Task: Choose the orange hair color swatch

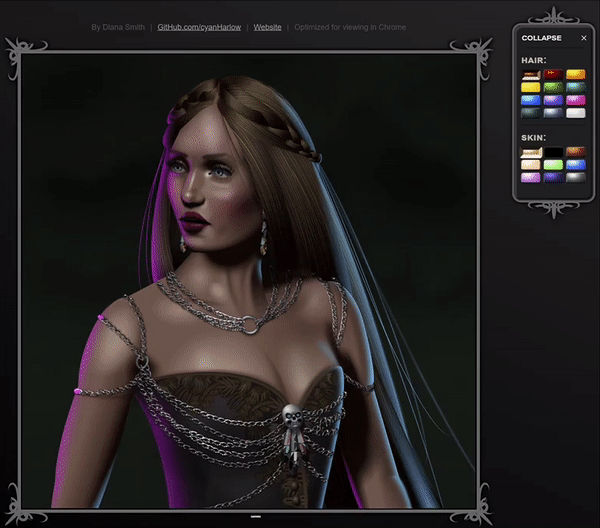Action: click(576, 74)
